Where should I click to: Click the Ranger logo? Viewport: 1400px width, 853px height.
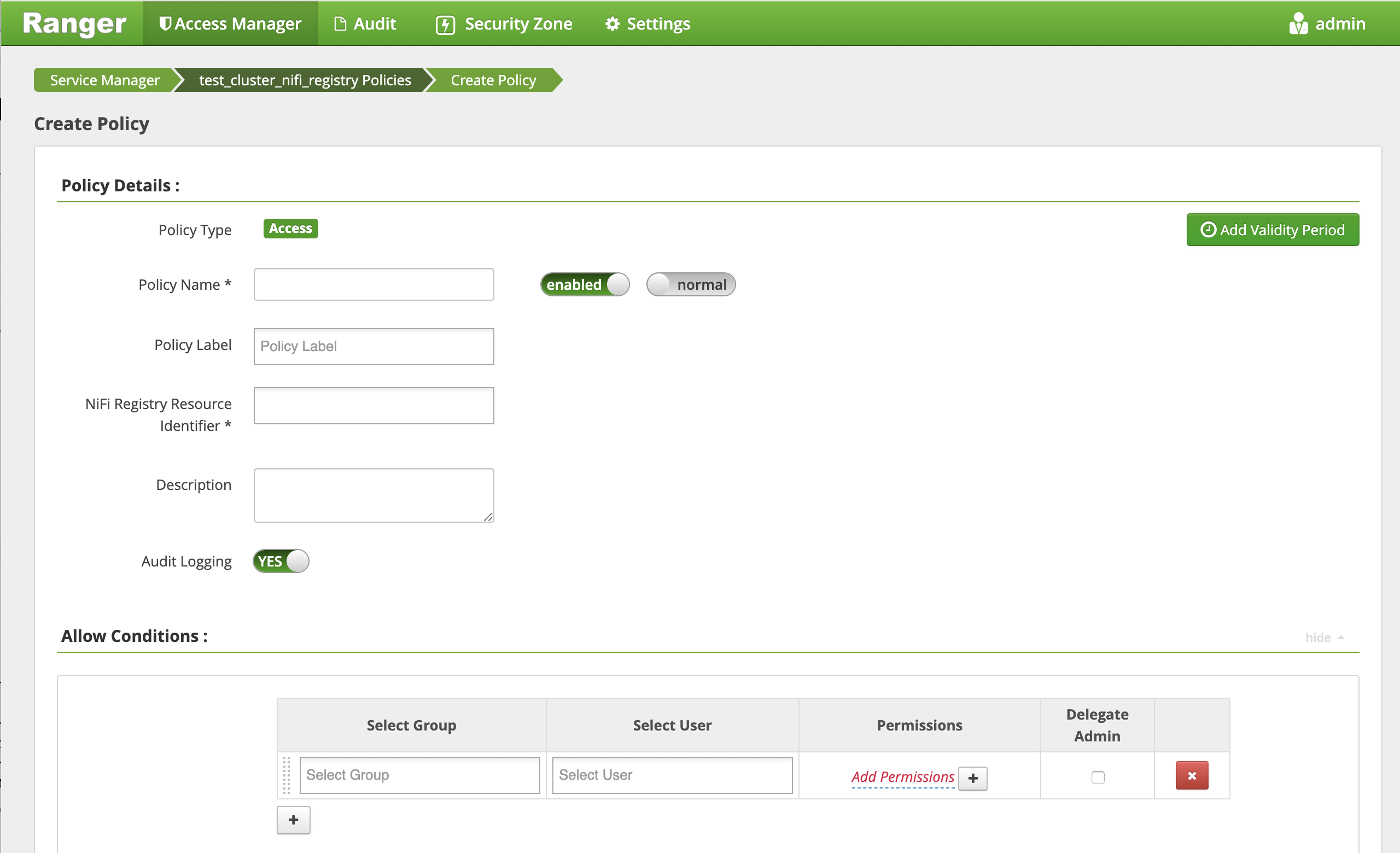pyautogui.click(x=74, y=24)
